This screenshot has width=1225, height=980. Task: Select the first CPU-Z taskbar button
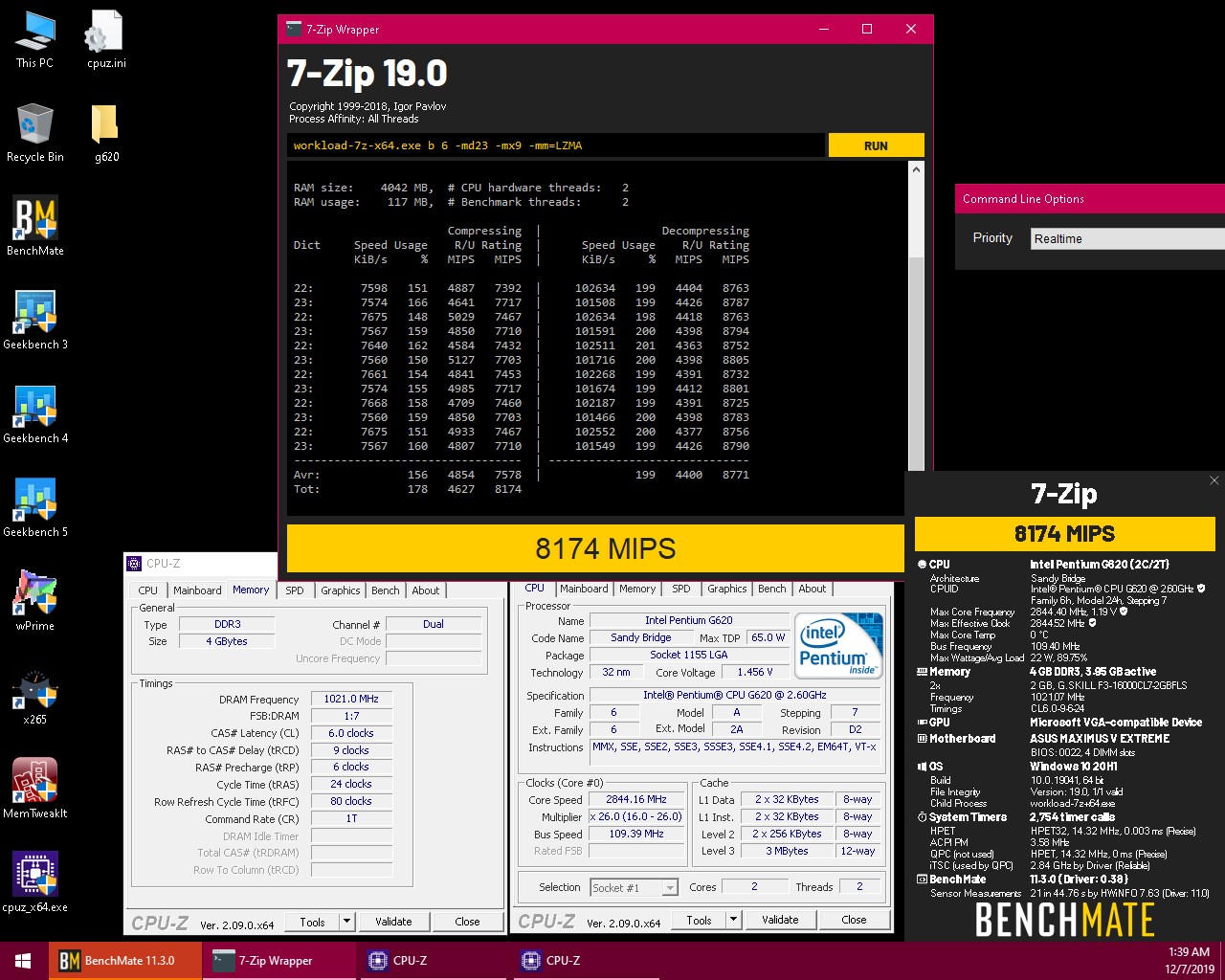point(434,961)
